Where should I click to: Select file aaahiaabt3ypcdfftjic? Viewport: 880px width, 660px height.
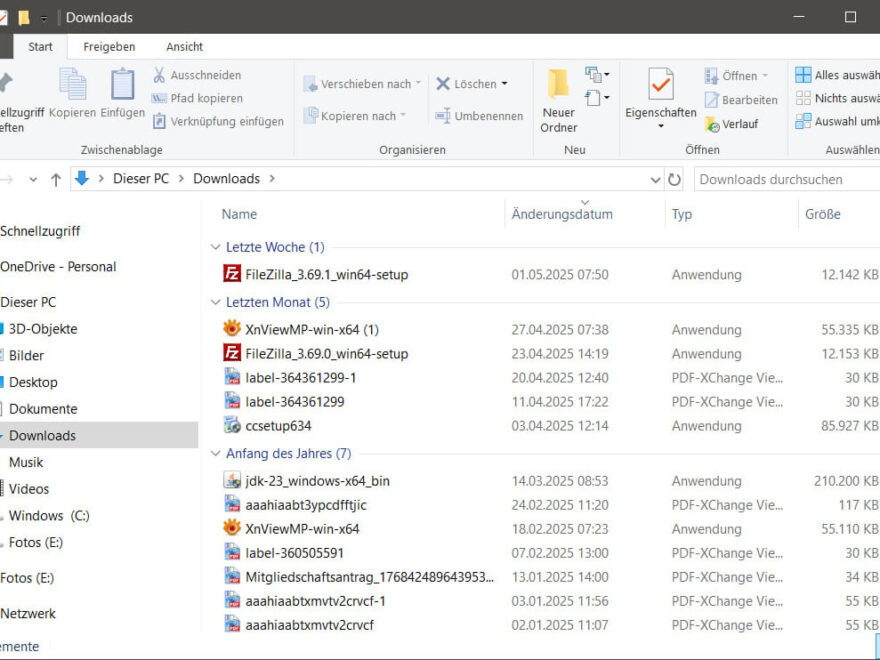306,505
